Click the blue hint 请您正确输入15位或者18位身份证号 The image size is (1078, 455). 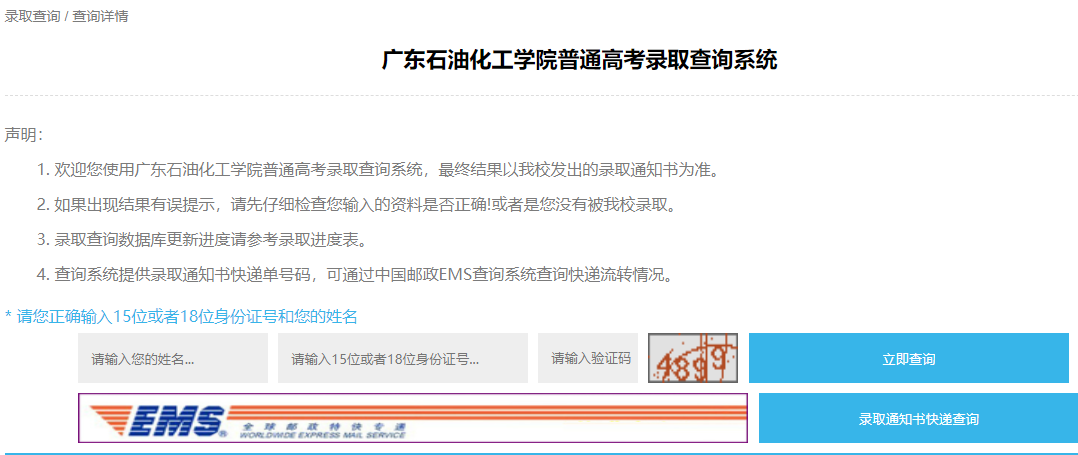182,317
